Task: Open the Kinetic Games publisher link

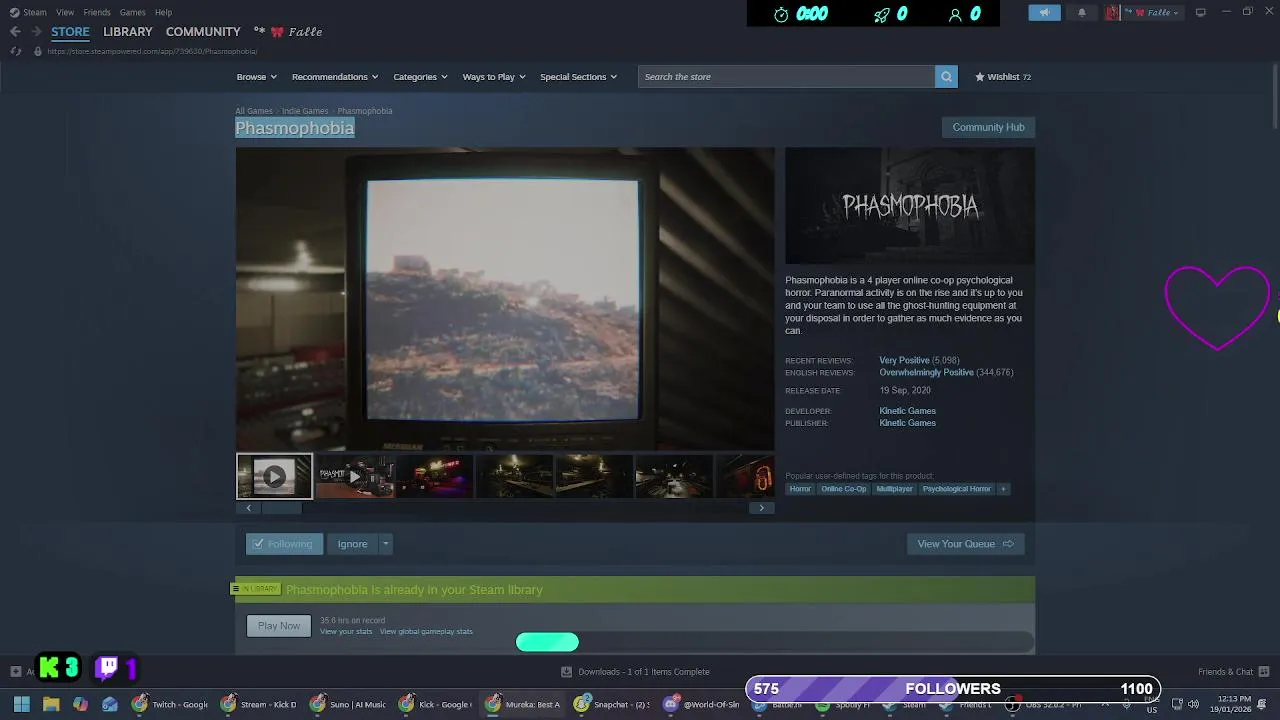Action: (x=907, y=423)
